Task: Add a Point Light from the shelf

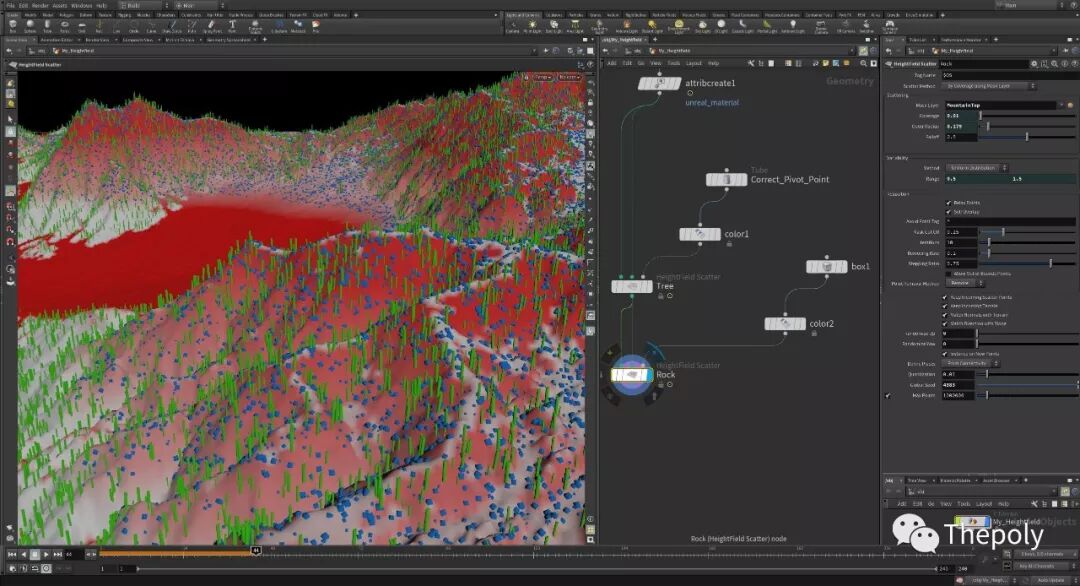Action: [x=532, y=27]
